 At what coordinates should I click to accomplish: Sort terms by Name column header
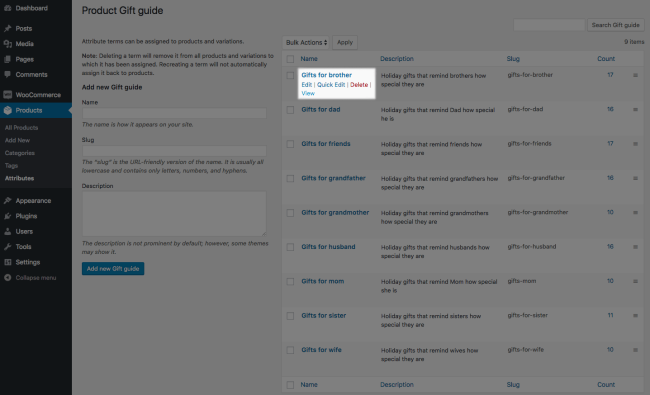coord(309,59)
